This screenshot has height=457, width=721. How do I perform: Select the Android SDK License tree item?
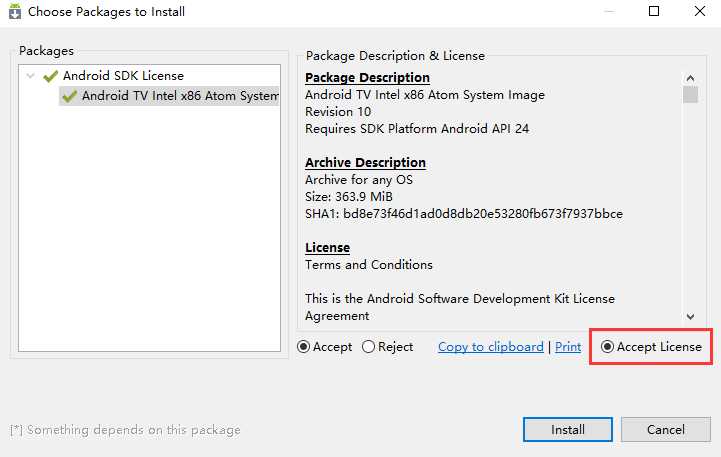(123, 75)
